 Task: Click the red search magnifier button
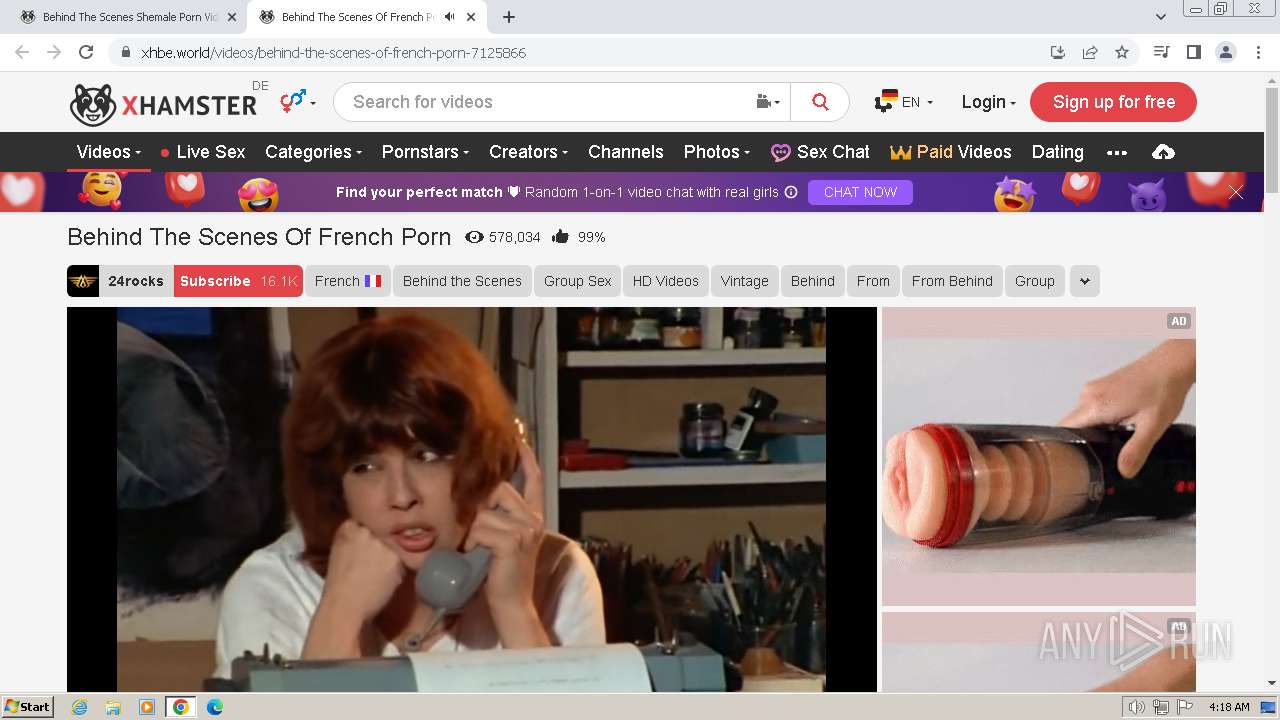point(820,102)
